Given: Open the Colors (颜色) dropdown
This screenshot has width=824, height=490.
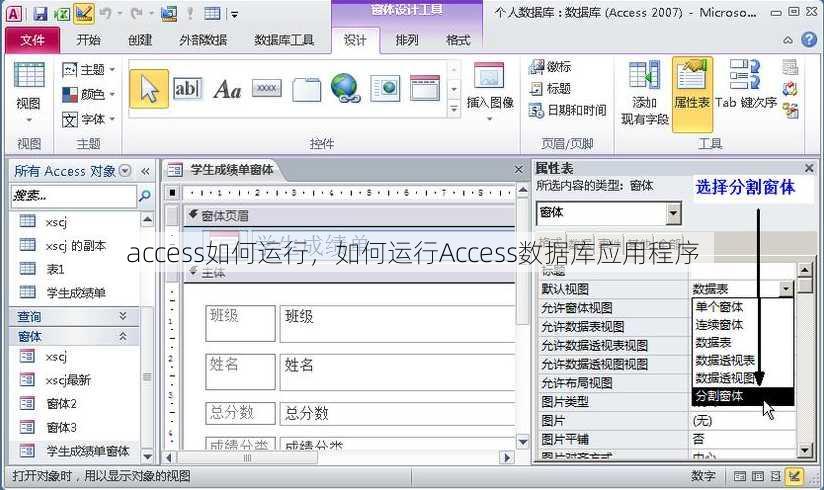Looking at the screenshot, I should click(88, 95).
